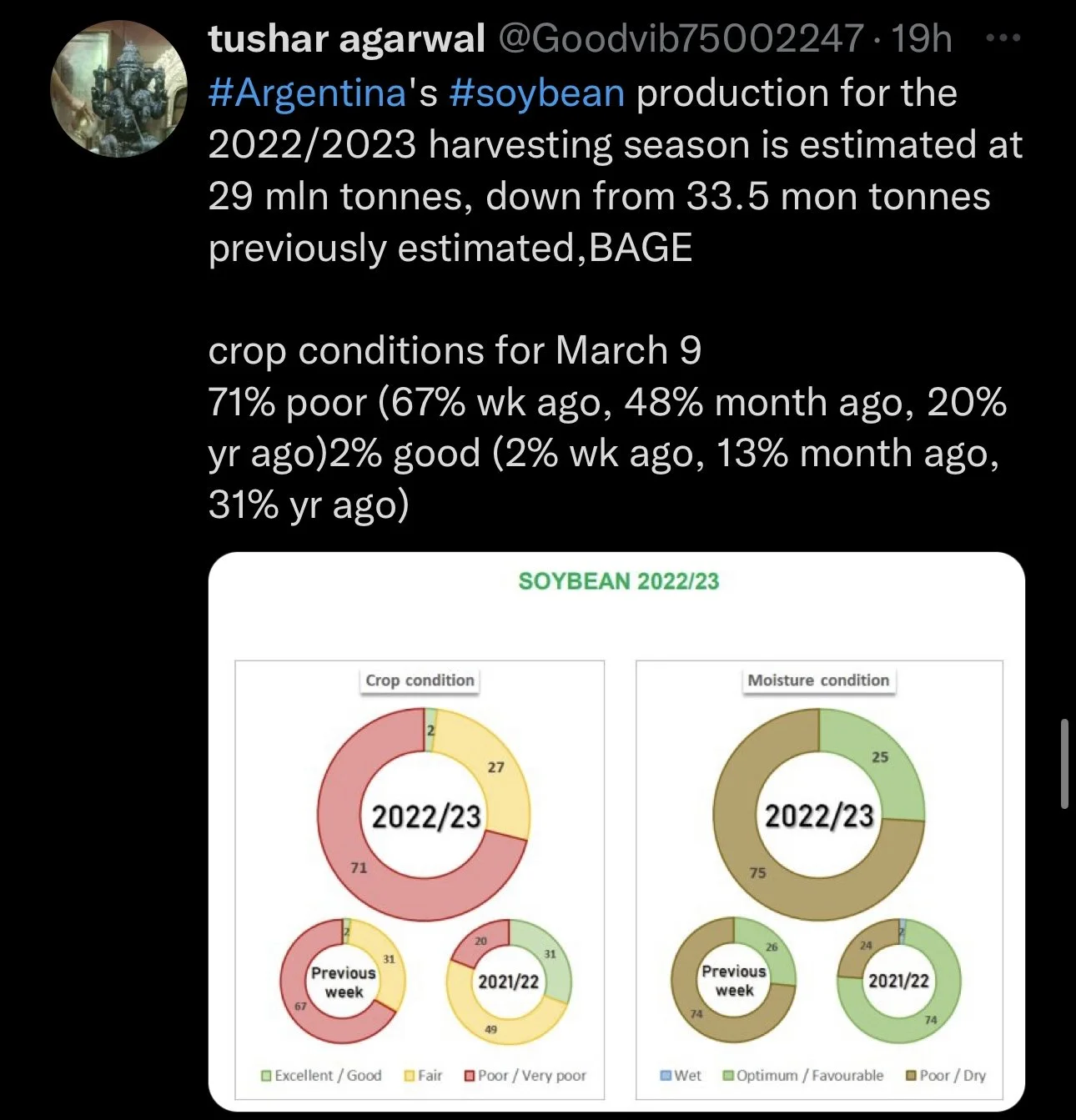
Task: Open tushar agarwal's profile avatar
Action: [x=119, y=89]
